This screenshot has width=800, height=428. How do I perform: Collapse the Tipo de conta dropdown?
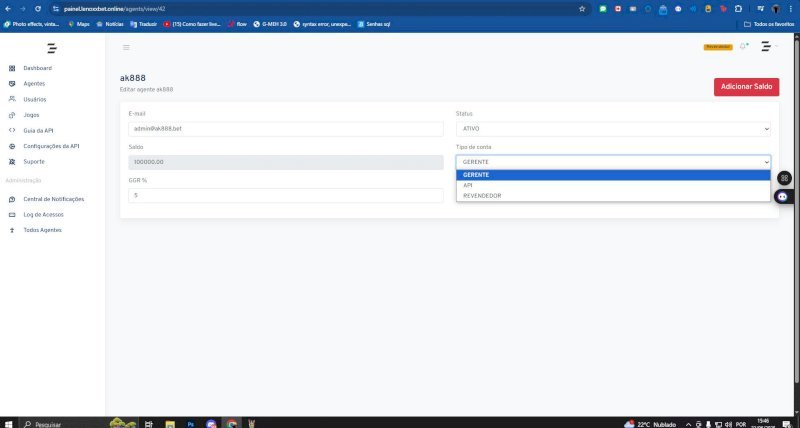(x=613, y=161)
